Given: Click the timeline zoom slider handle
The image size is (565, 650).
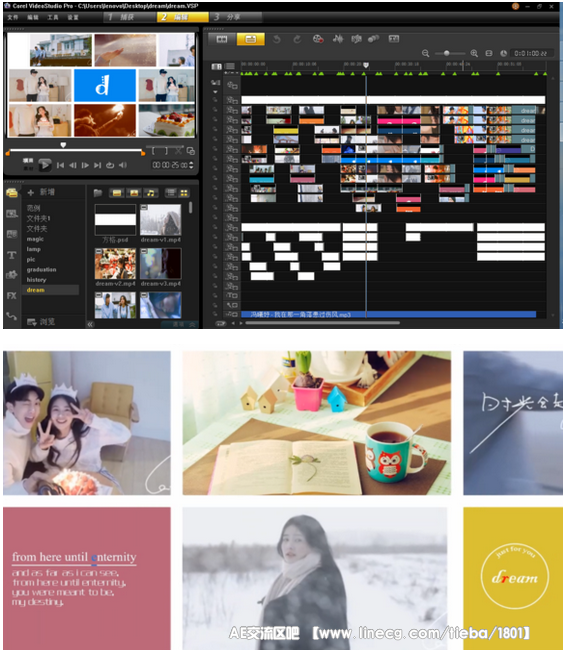Looking at the screenshot, I should click(446, 53).
